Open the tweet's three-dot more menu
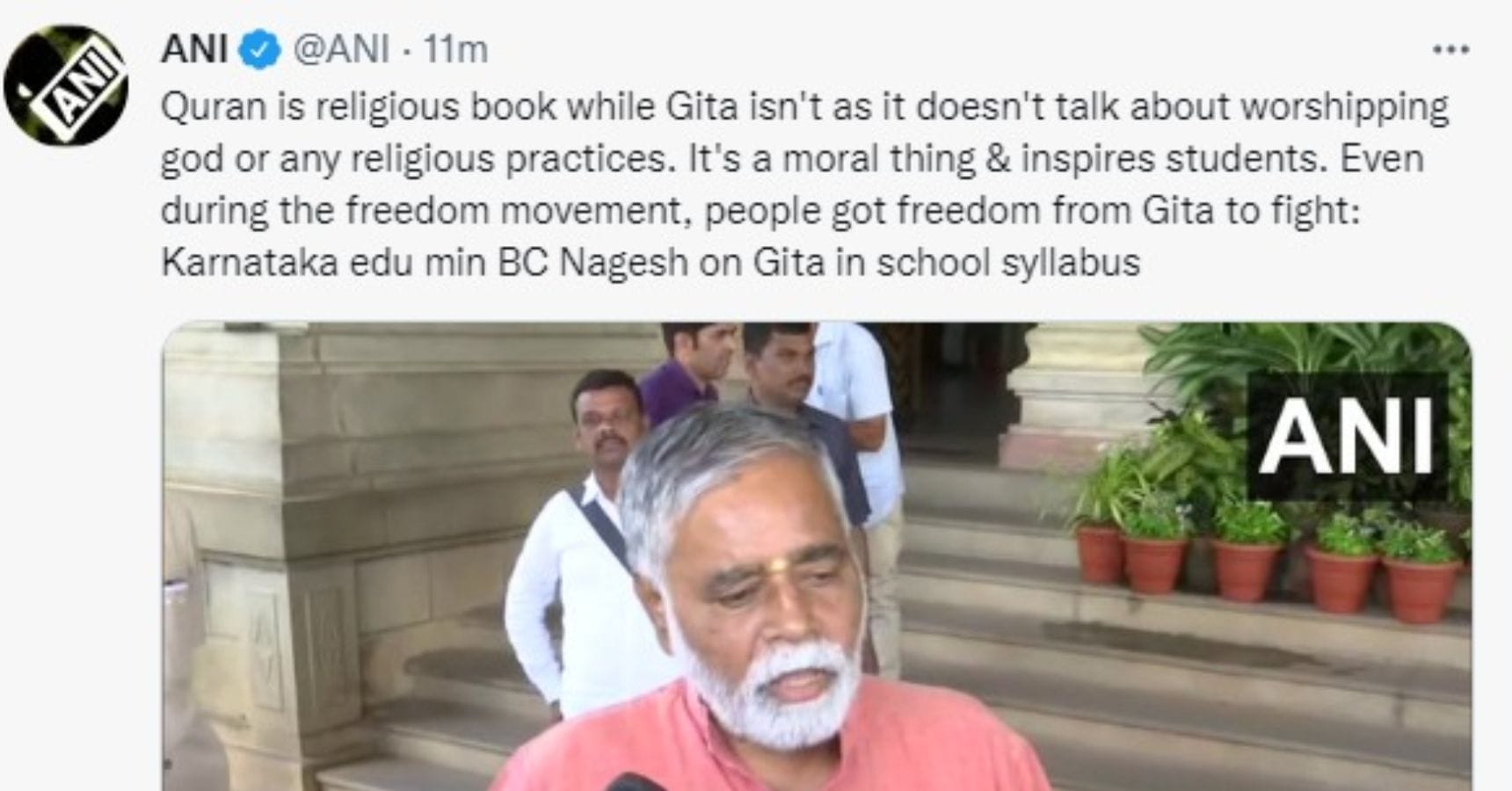 tap(1450, 50)
